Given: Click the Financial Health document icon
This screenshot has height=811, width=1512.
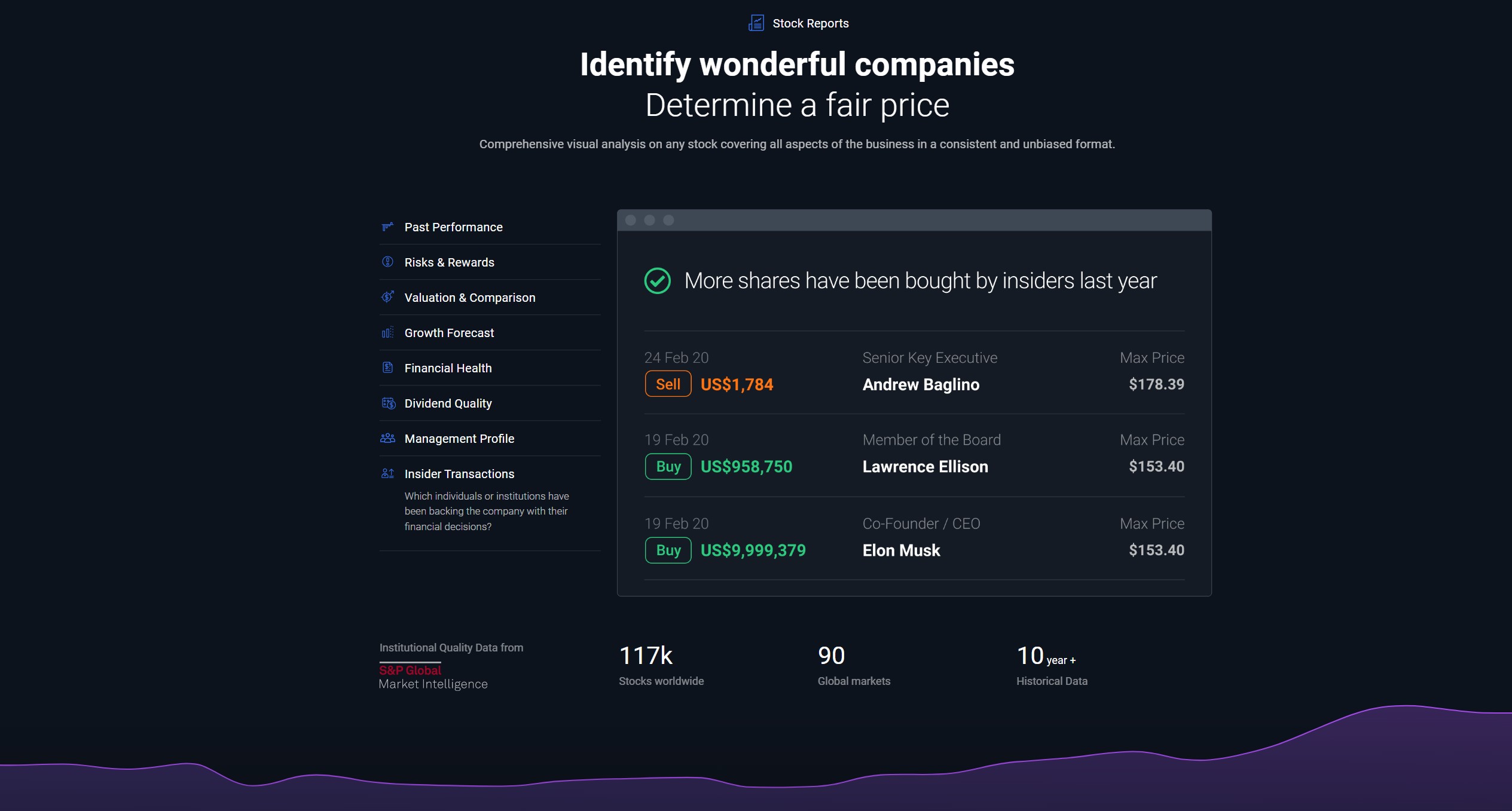Looking at the screenshot, I should (387, 368).
